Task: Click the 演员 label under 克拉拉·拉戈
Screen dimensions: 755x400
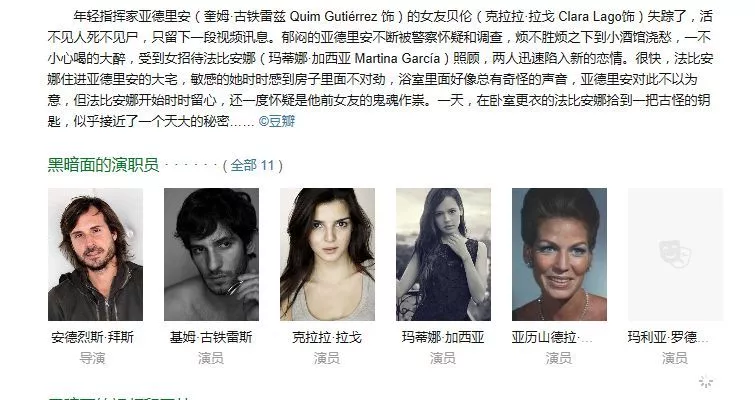Action: click(x=327, y=358)
